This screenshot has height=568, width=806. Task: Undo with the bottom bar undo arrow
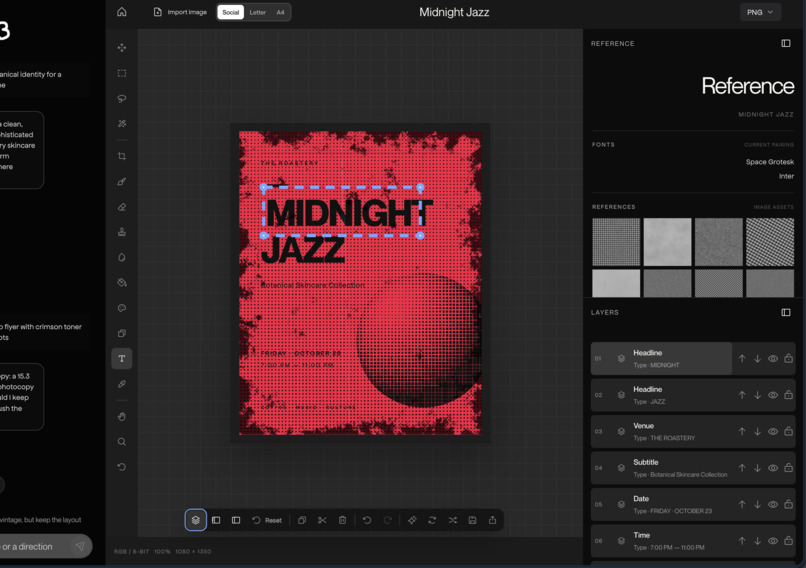coord(367,520)
